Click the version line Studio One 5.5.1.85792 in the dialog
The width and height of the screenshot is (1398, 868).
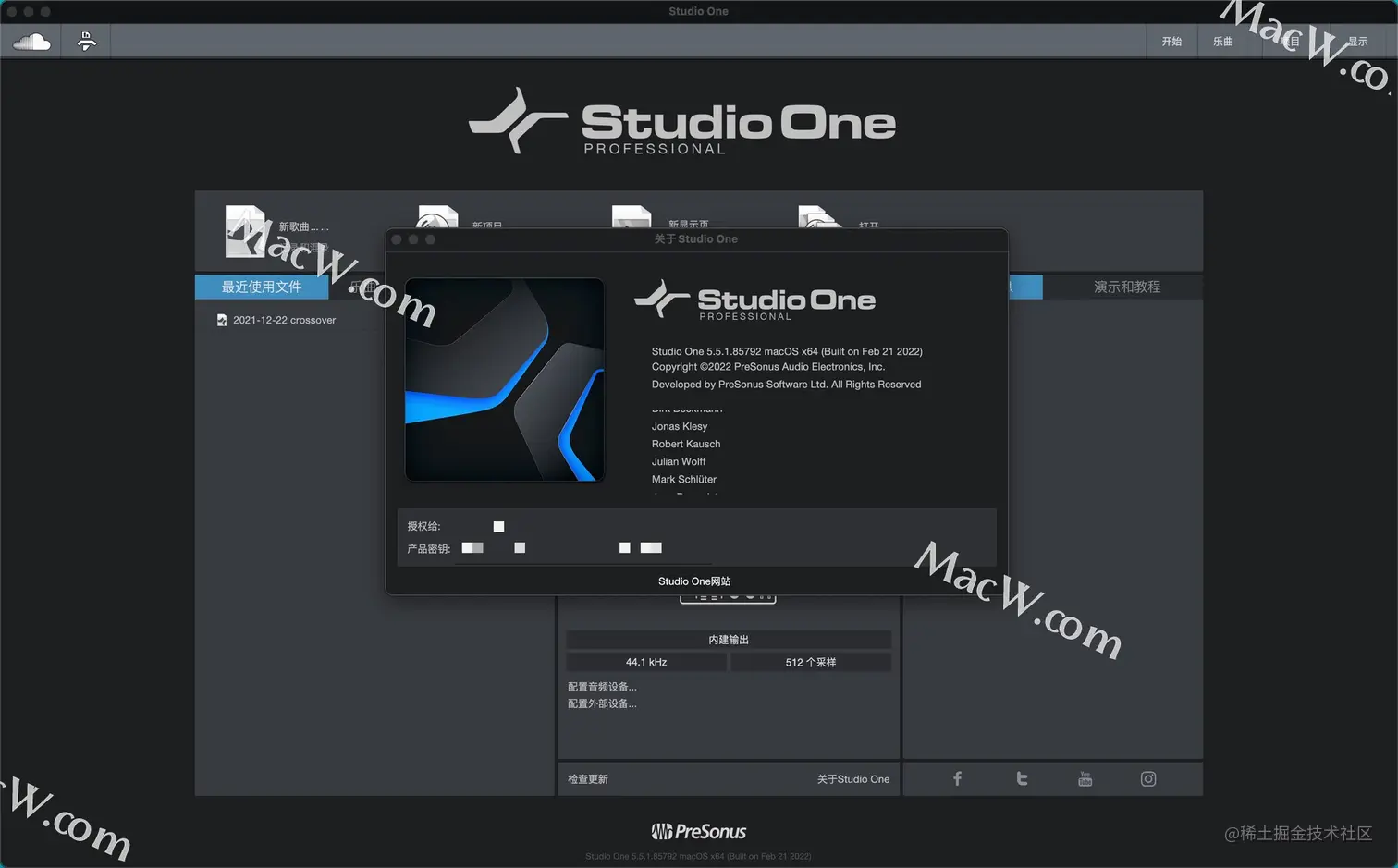click(787, 351)
